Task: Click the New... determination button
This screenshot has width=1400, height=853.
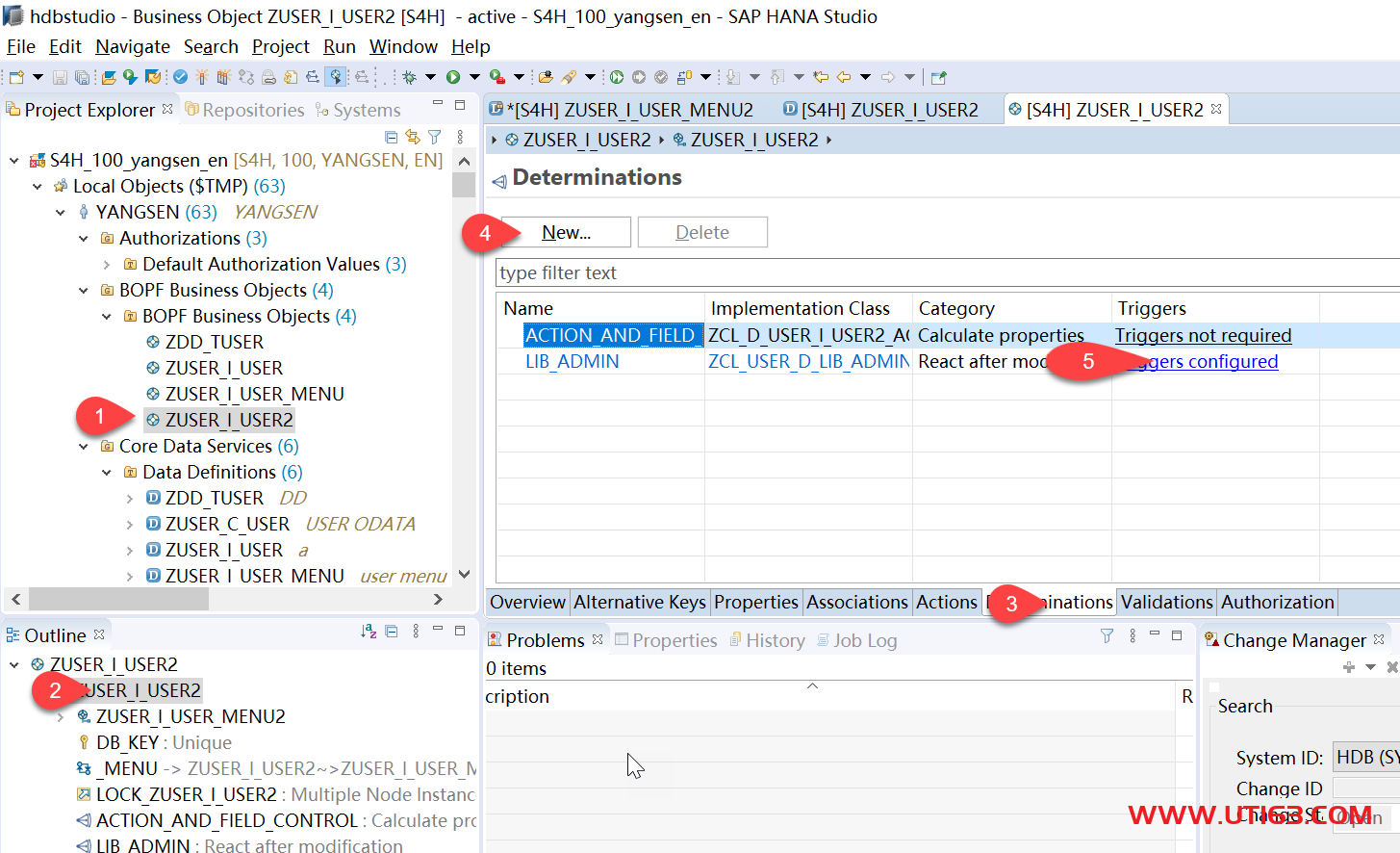Action: (566, 232)
